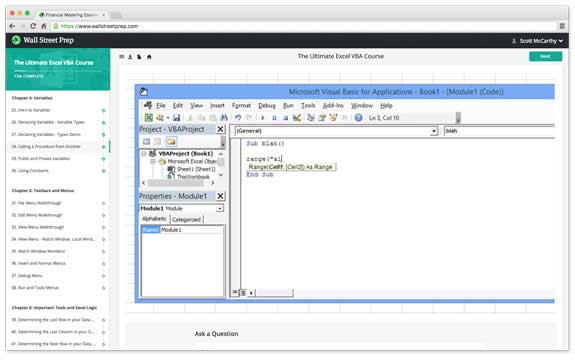
Task: Click the Break pause icon
Action: [274, 118]
